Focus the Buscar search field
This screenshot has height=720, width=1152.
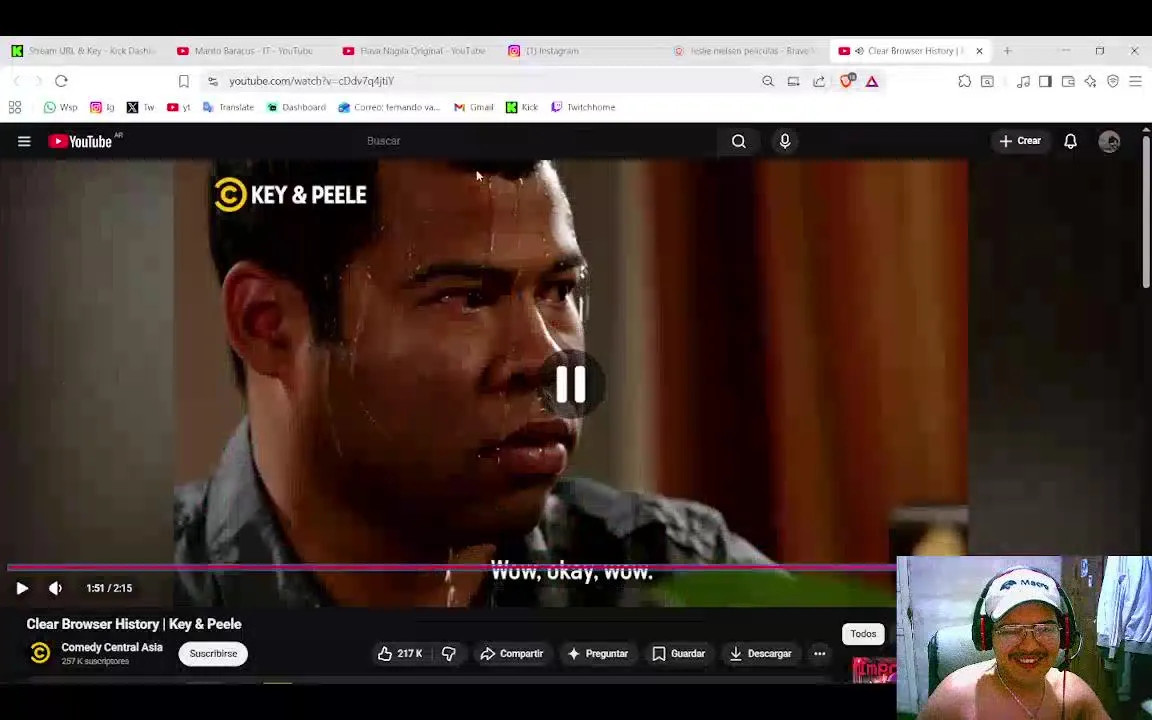point(540,141)
